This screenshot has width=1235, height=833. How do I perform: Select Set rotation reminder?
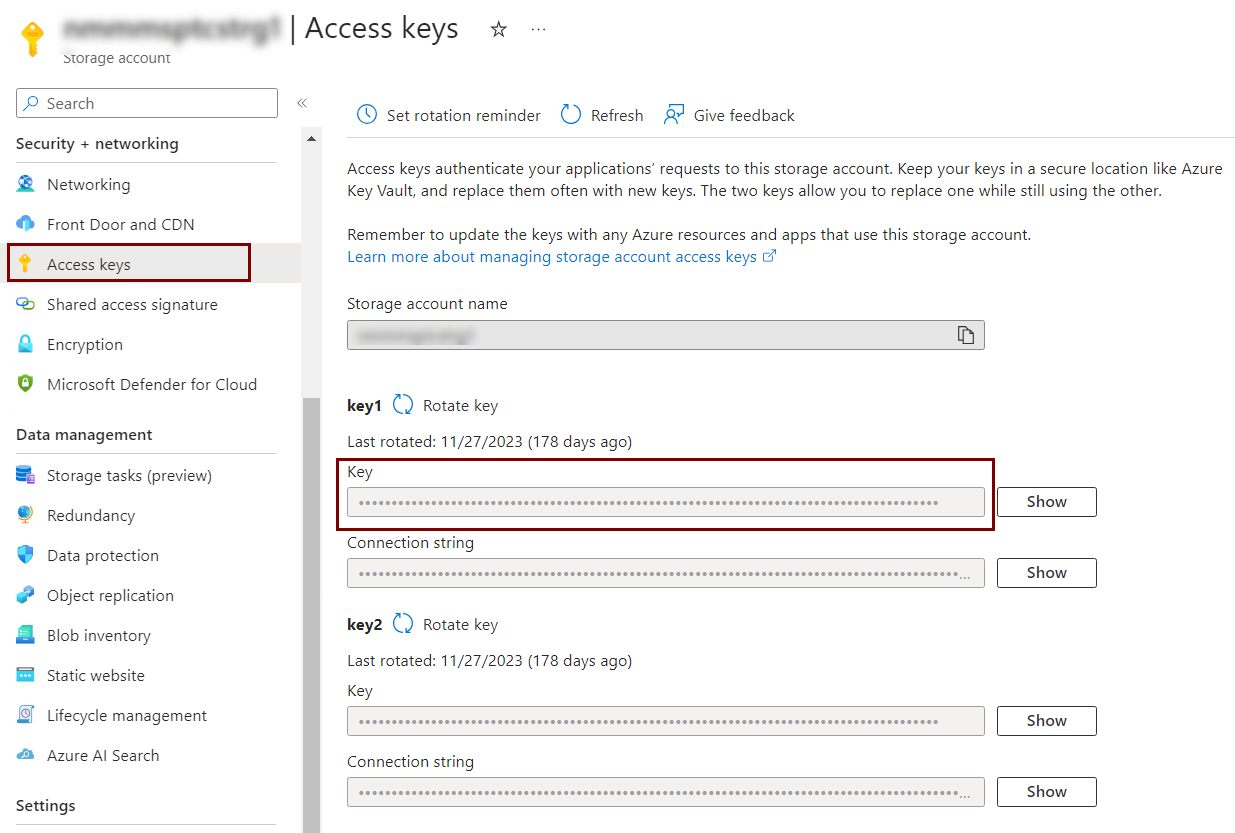[x=463, y=116]
